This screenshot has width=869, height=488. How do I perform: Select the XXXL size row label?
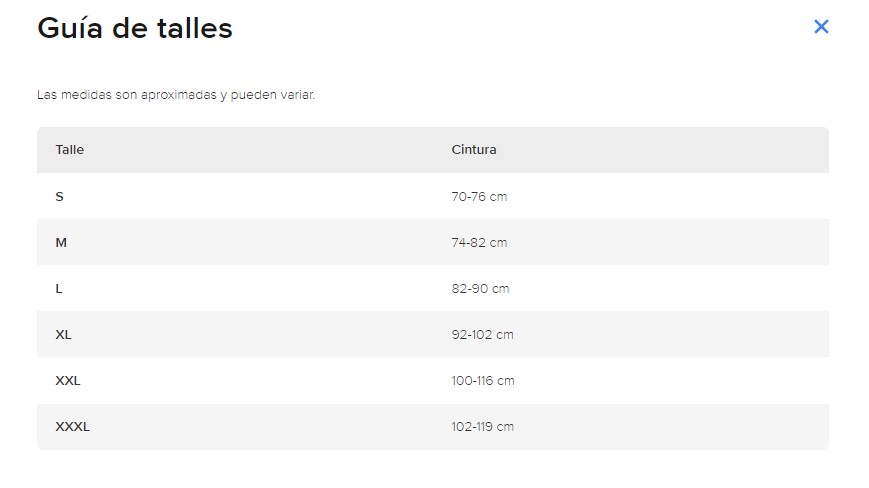[73, 427]
